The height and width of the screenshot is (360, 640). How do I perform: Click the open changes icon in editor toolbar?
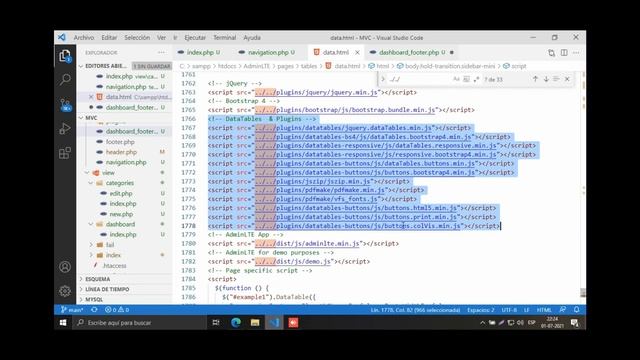pyautogui.click(x=551, y=53)
